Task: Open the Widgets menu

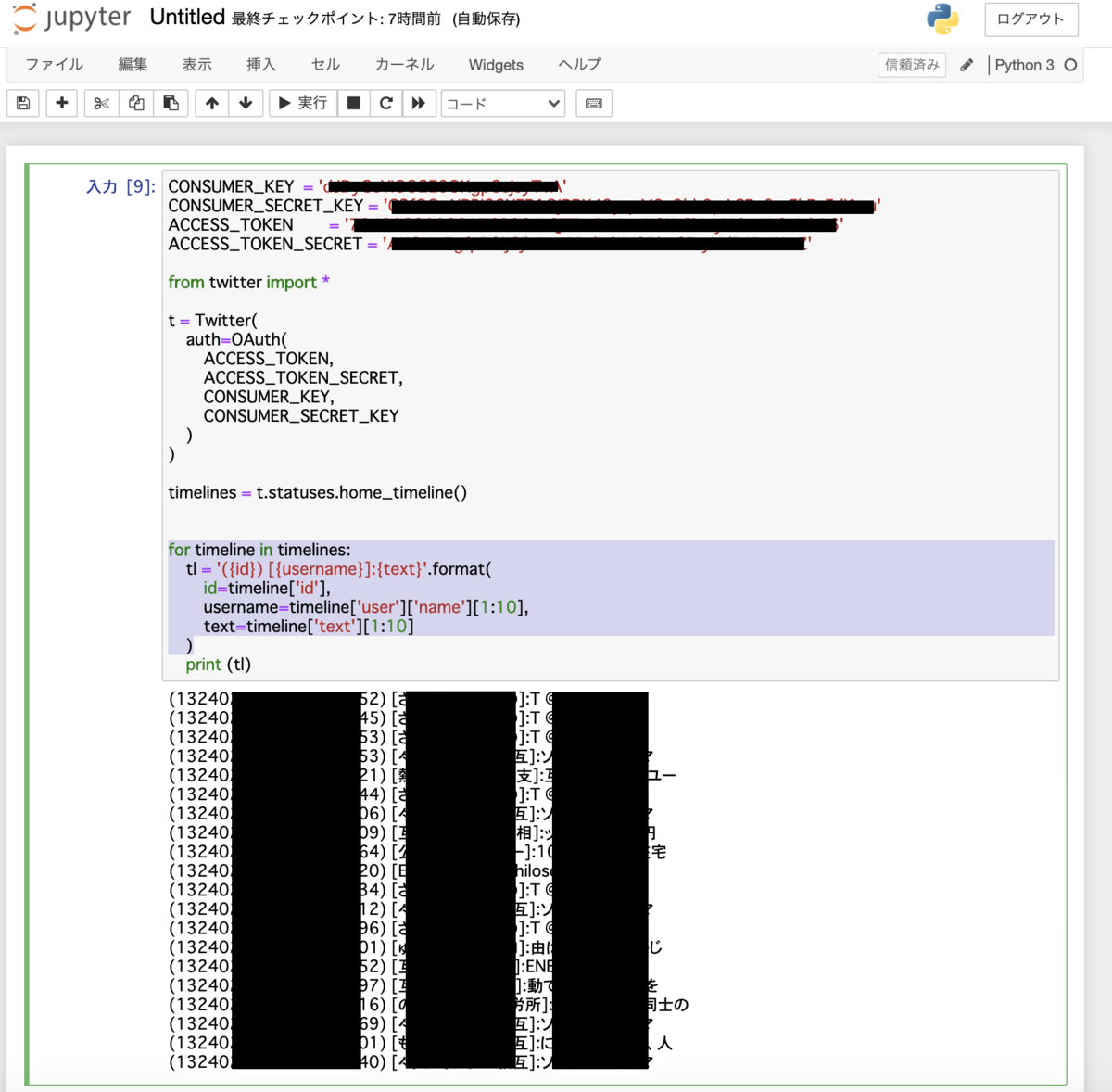Action: pyautogui.click(x=496, y=65)
